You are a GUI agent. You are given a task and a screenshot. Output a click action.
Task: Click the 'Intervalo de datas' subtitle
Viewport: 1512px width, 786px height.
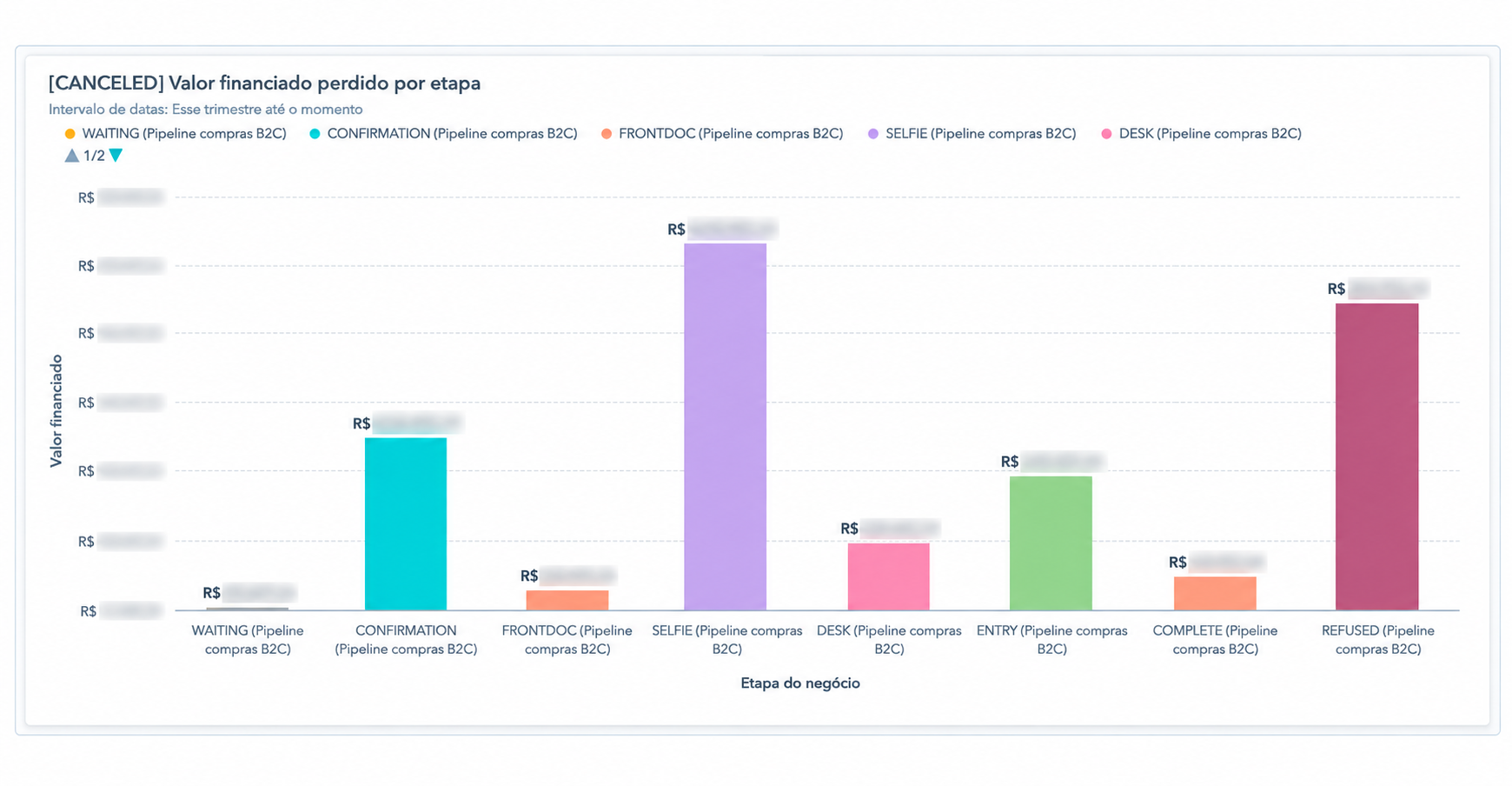click(206, 110)
